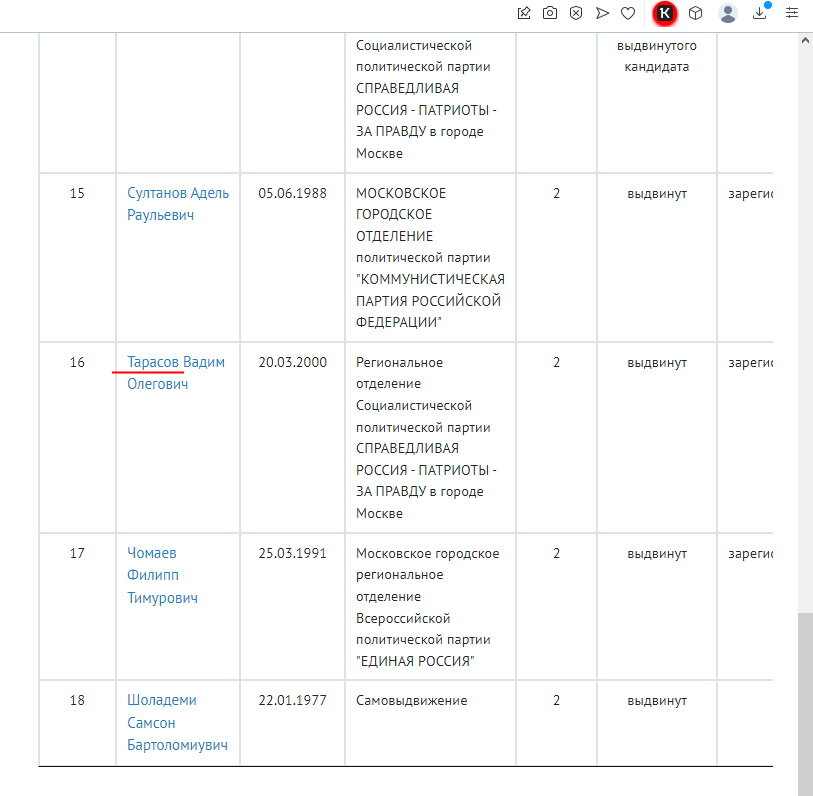This screenshot has height=796, width=813.
Task: Click "Региональное отделение" text in row 16
Action: [399, 373]
